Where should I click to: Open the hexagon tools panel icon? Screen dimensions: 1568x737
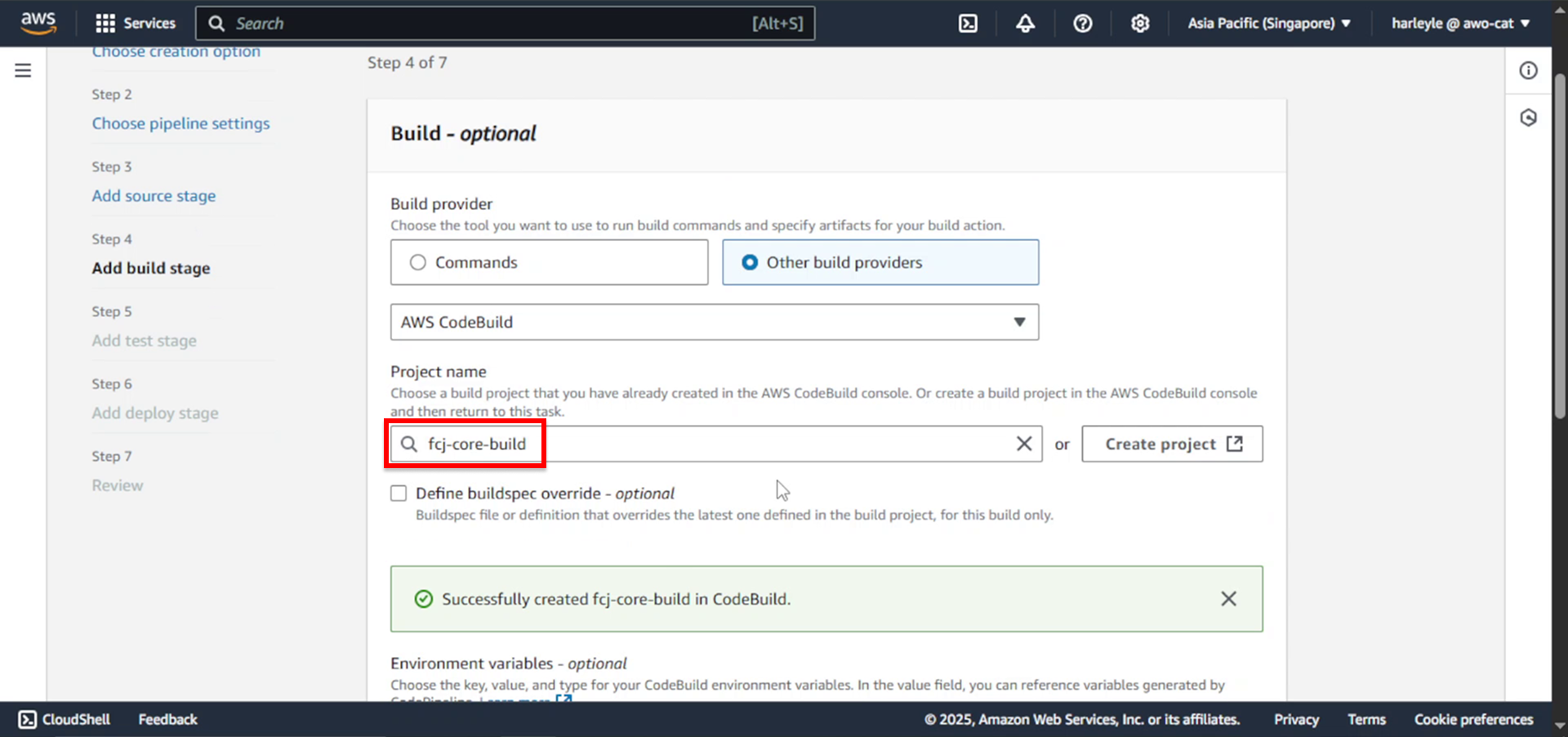tap(1528, 118)
